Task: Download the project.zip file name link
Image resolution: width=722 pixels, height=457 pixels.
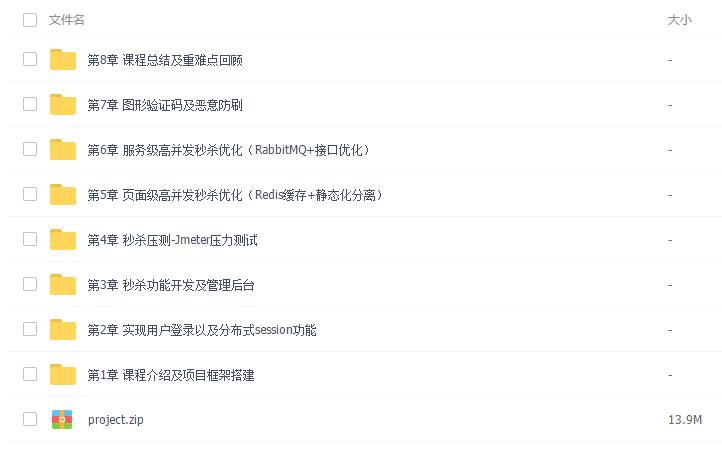Action: tap(115, 420)
